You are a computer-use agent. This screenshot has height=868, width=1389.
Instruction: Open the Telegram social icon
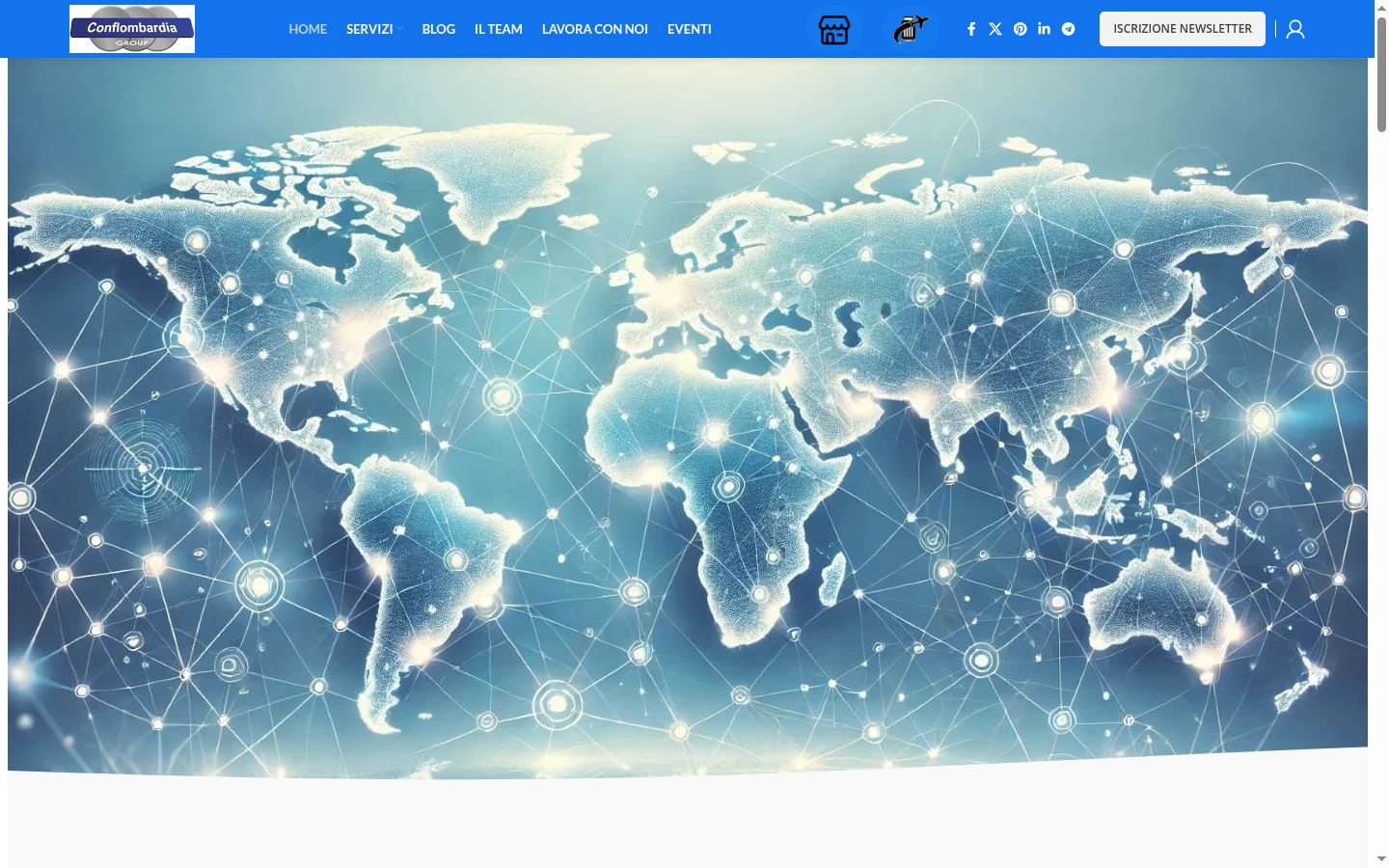tap(1068, 29)
